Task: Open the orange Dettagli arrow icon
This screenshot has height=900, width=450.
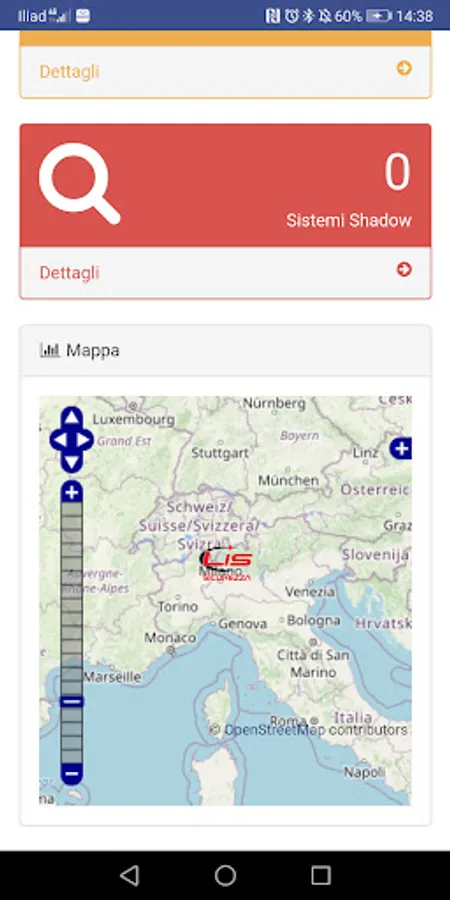Action: click(x=404, y=68)
